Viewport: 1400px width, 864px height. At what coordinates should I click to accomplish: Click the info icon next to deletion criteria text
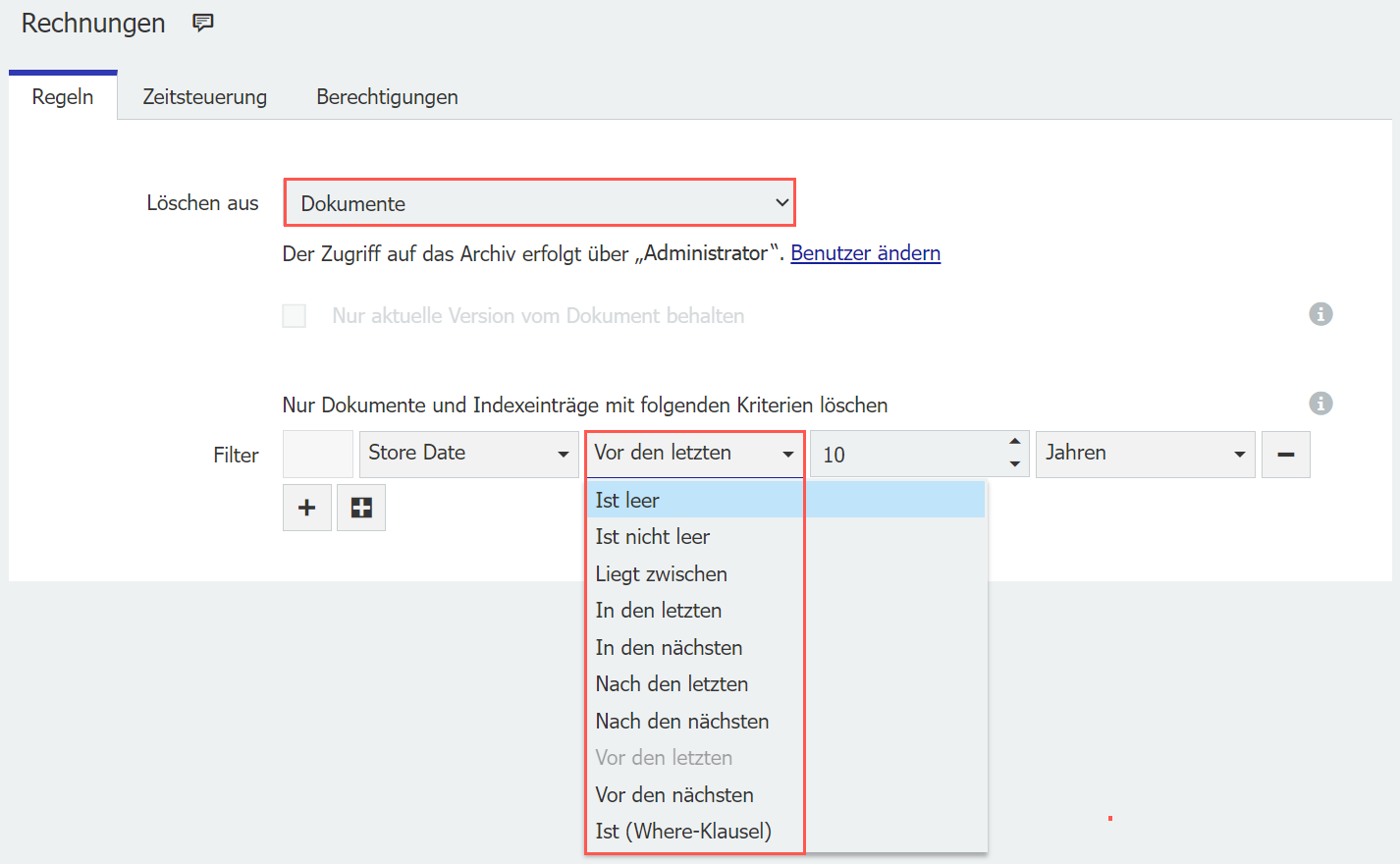pyautogui.click(x=1320, y=404)
